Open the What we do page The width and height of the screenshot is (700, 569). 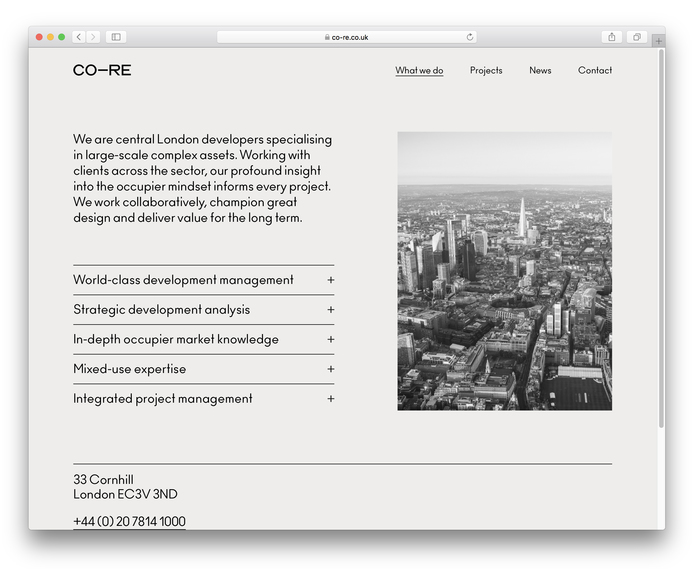pyautogui.click(x=419, y=71)
